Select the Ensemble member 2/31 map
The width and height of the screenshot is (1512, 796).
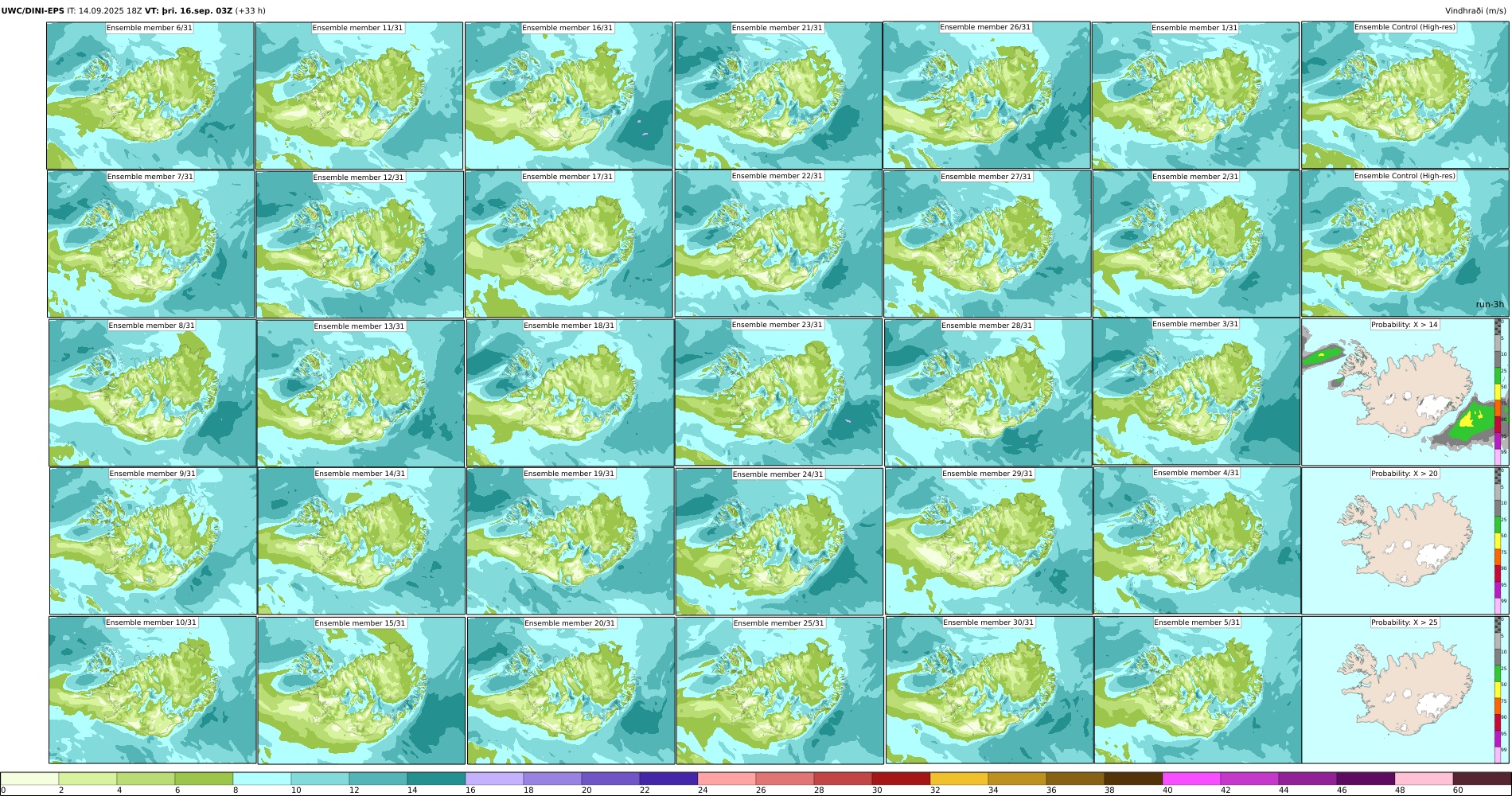1196,244
